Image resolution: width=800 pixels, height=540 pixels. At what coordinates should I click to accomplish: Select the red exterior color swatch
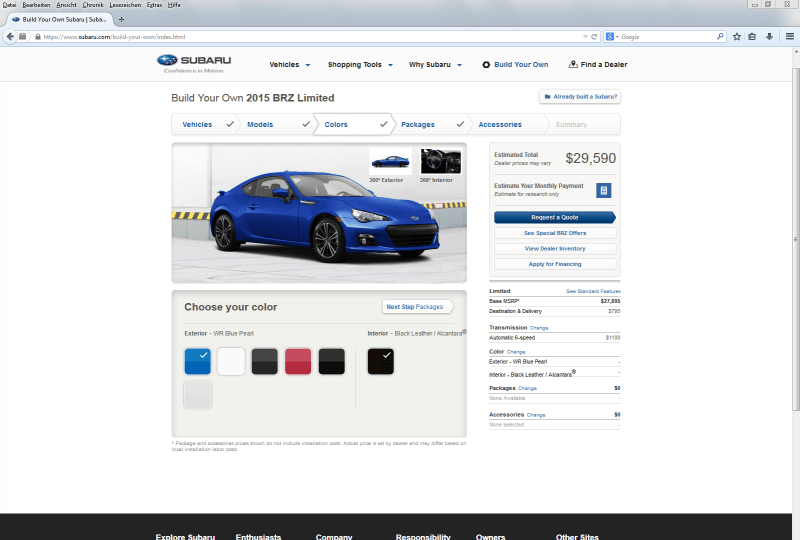click(298, 361)
